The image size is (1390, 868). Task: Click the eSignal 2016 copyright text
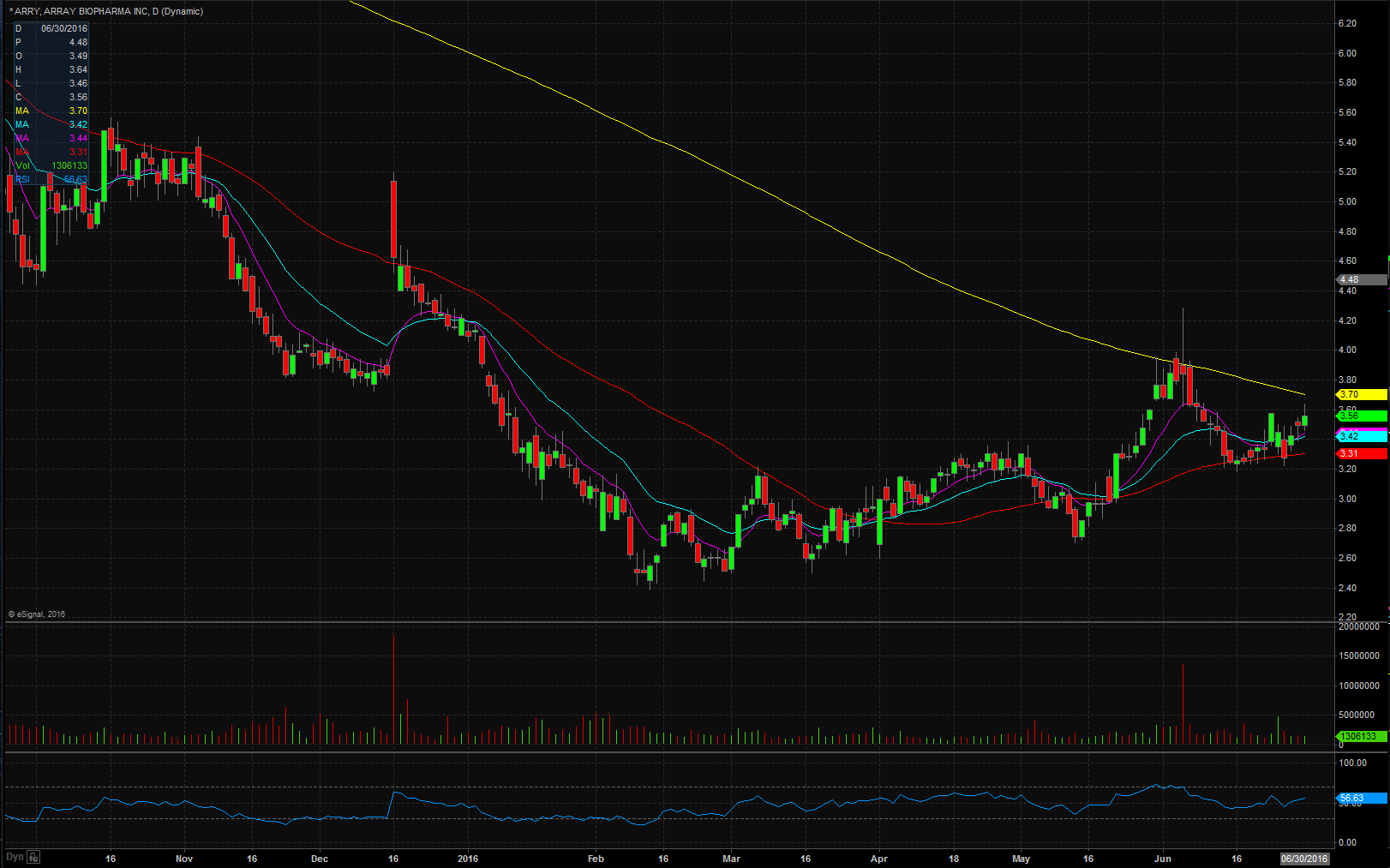tap(37, 614)
